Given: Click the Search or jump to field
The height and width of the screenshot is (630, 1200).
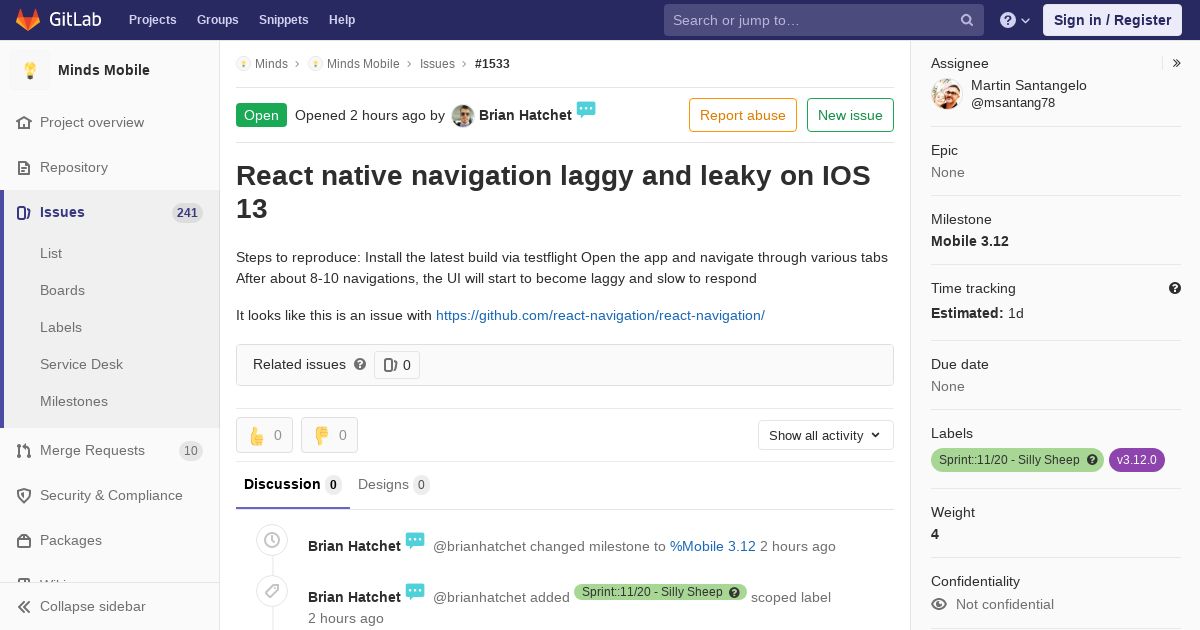Looking at the screenshot, I should (810, 20).
